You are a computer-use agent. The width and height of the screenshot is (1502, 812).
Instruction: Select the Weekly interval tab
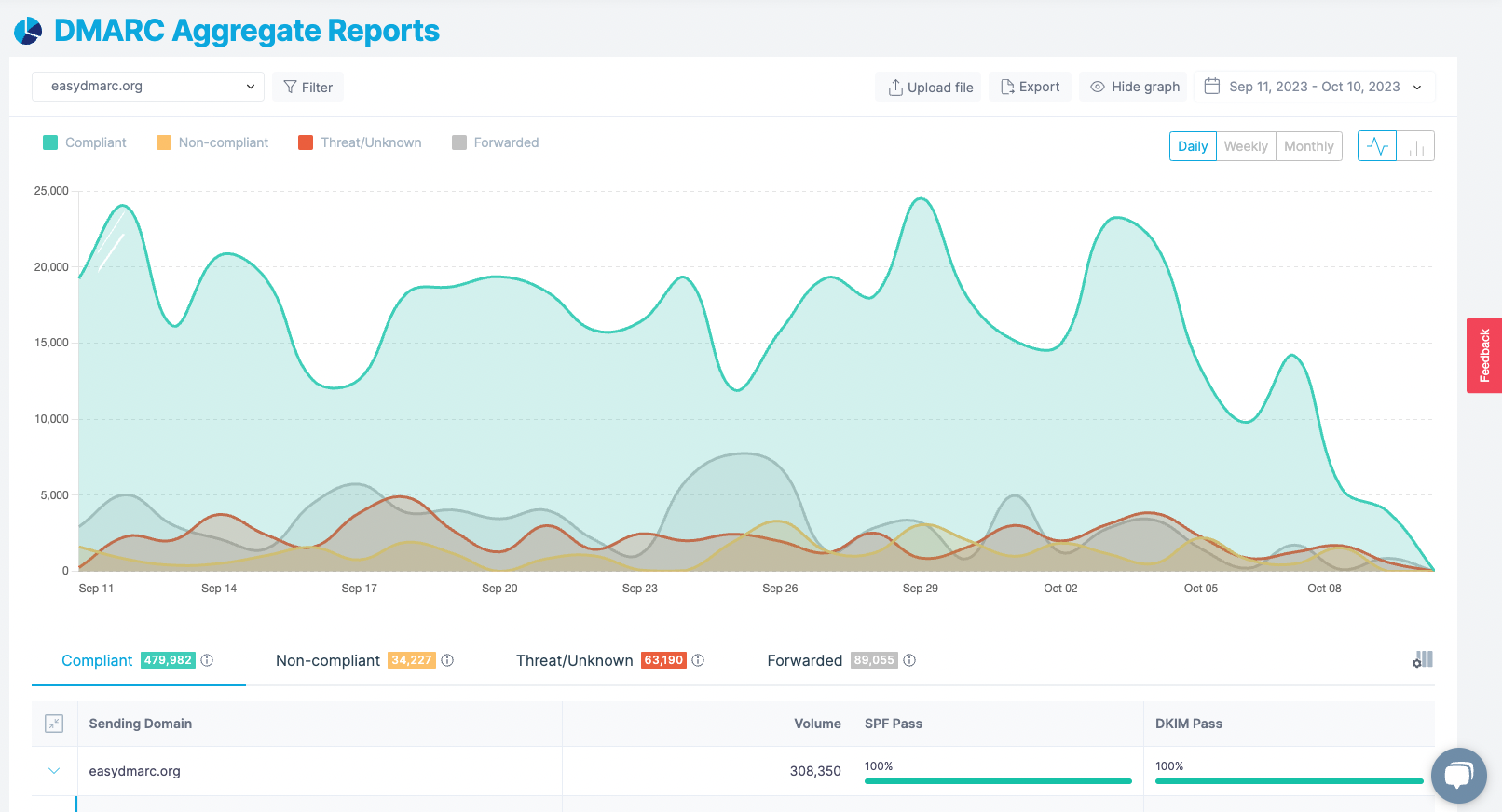coord(1246,146)
